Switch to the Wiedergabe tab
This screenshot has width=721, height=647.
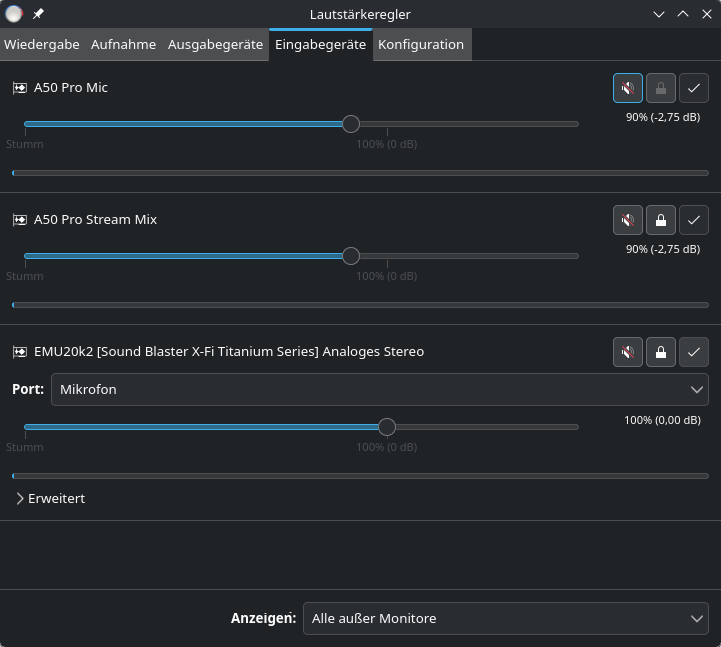[42, 45]
